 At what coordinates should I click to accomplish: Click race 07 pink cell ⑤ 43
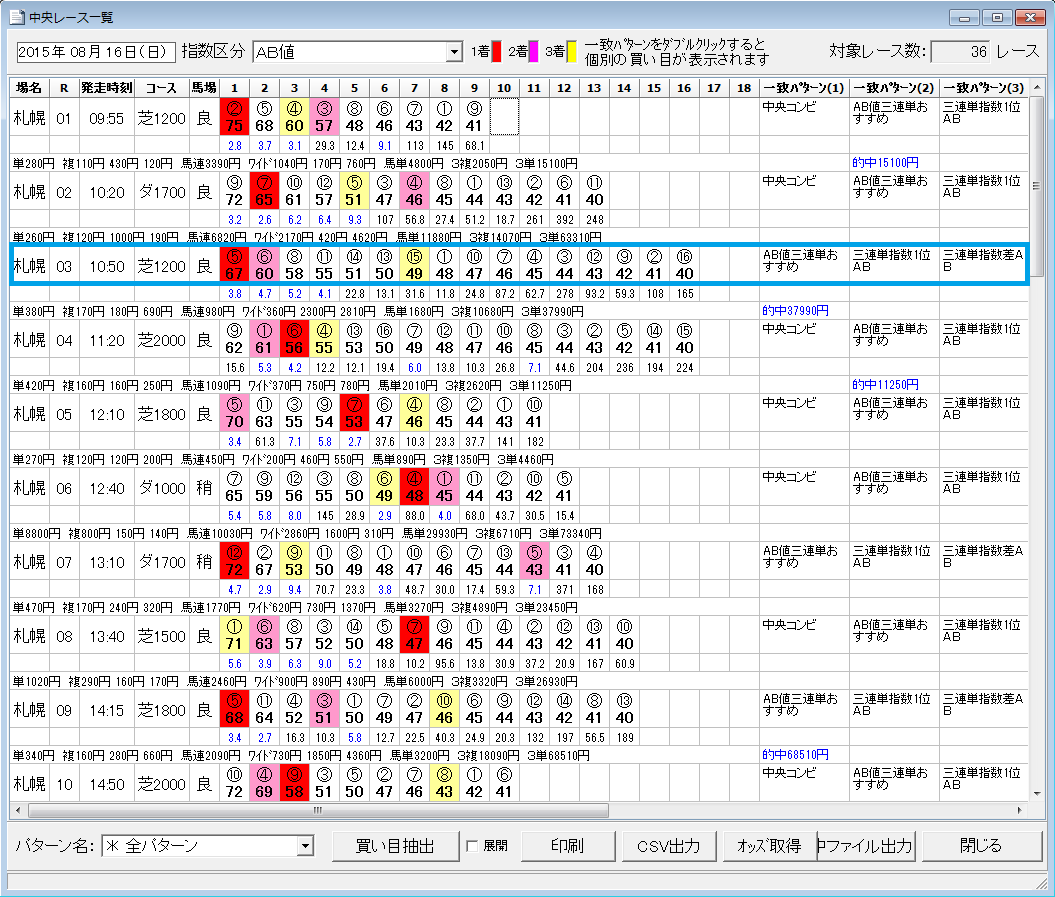pos(534,561)
